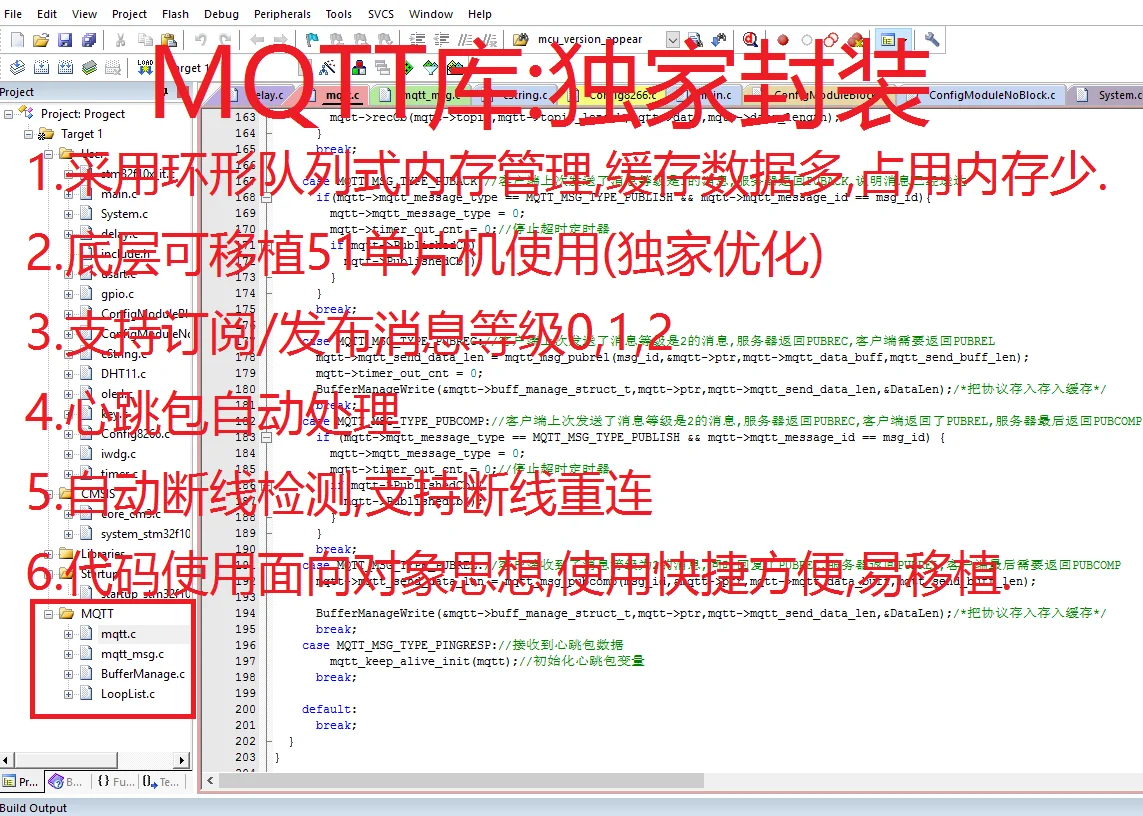Viewport: 1143px width, 816px height.
Task: Navigate forwards arrow icon
Action: tap(280, 39)
